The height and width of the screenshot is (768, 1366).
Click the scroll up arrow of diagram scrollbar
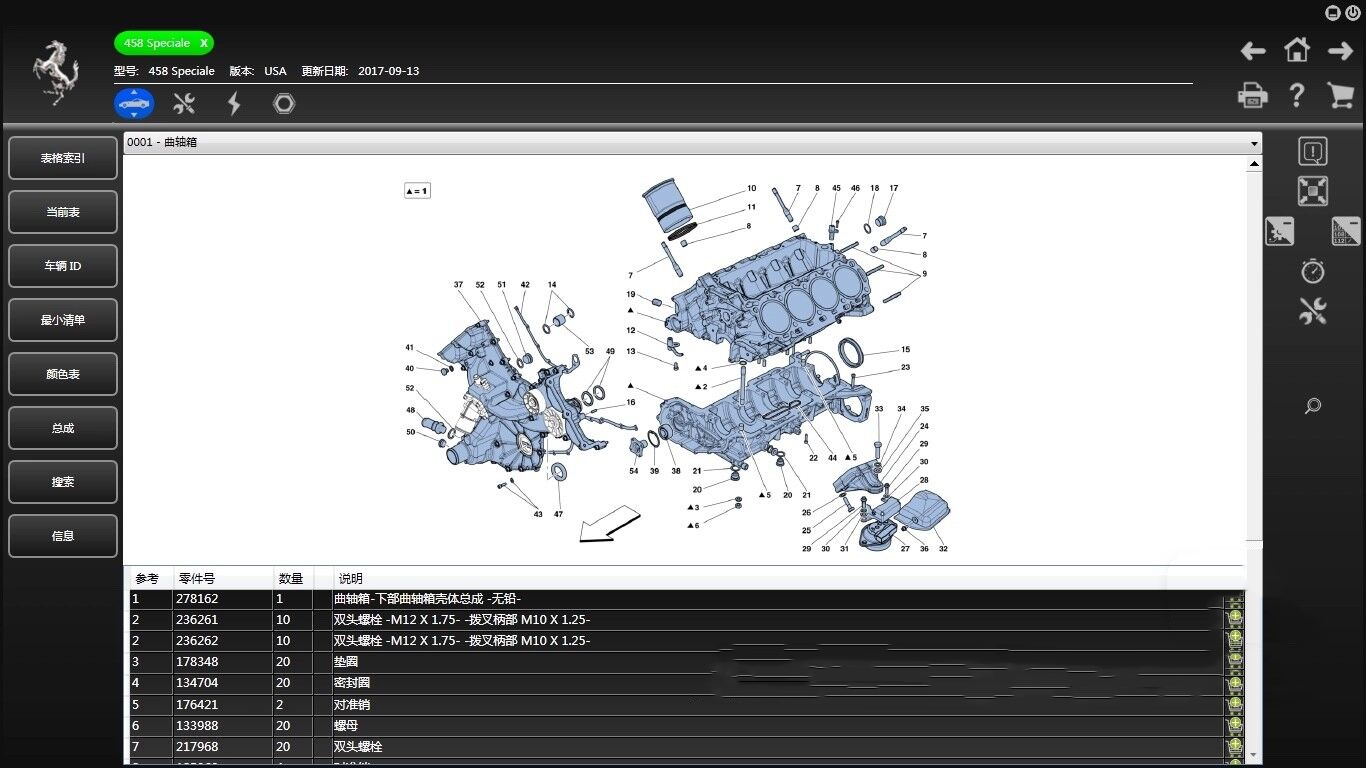click(x=1254, y=163)
